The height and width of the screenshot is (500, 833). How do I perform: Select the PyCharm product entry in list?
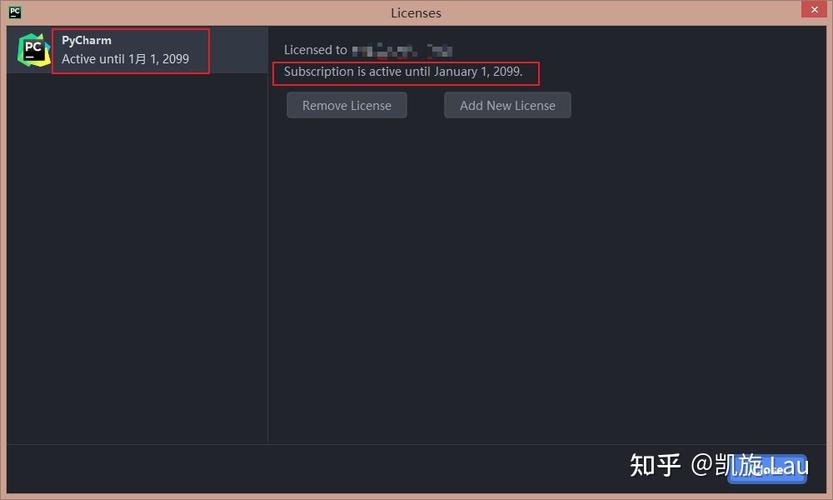(x=137, y=50)
